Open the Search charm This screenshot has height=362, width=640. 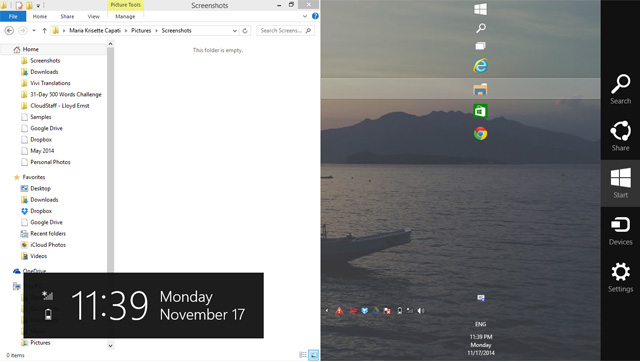click(620, 89)
